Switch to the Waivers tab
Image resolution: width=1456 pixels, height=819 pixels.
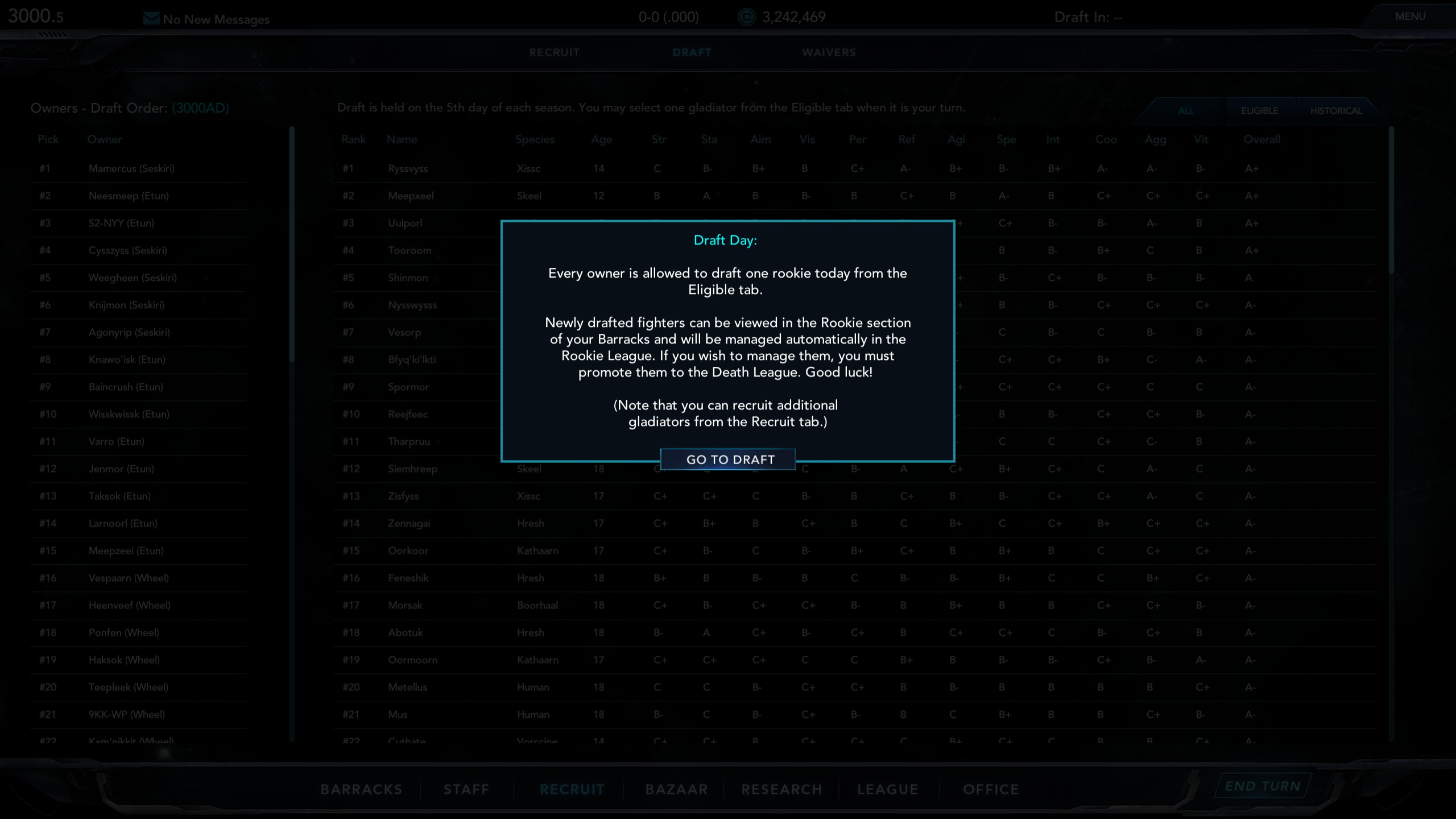[828, 52]
